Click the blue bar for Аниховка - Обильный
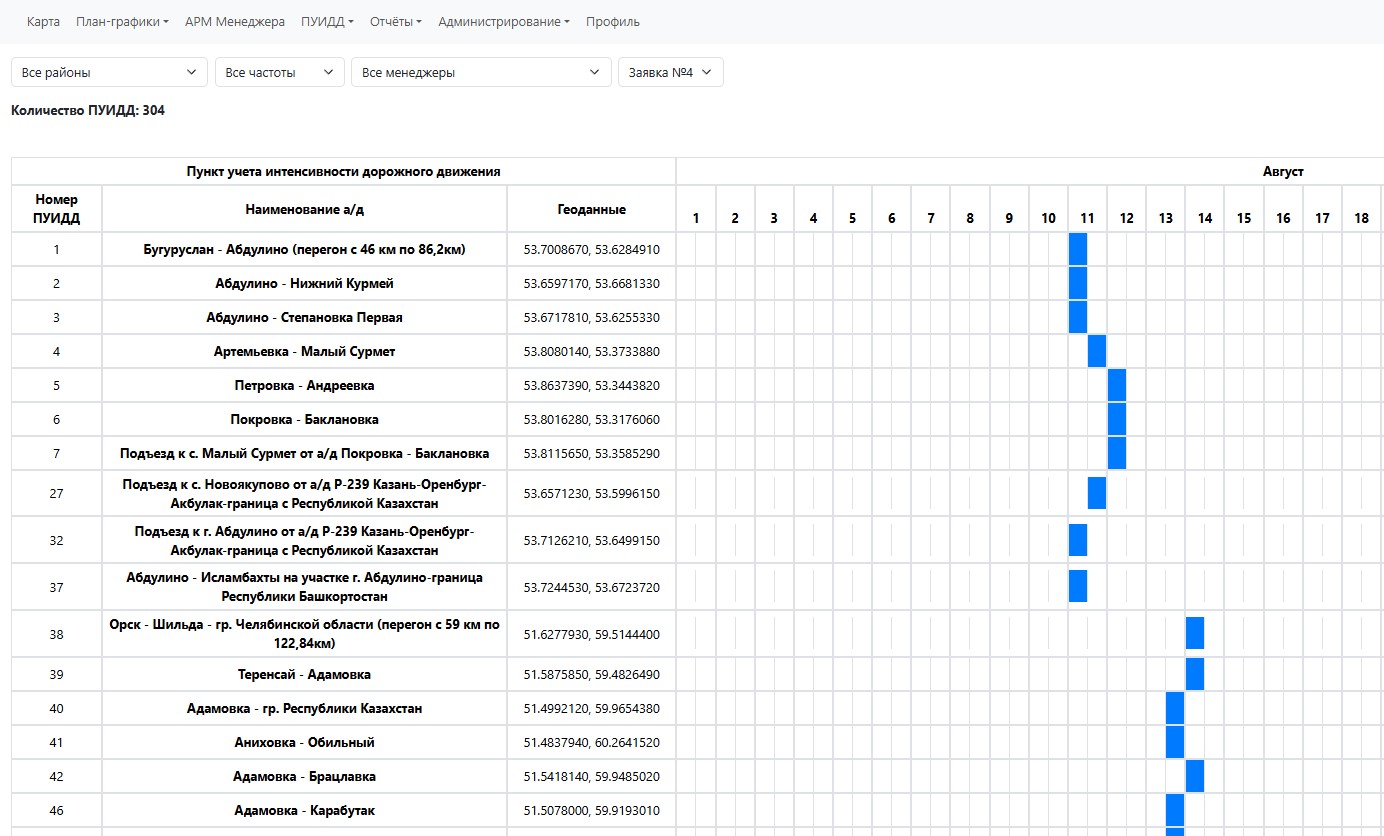The height and width of the screenshot is (836, 1384). (1174, 743)
